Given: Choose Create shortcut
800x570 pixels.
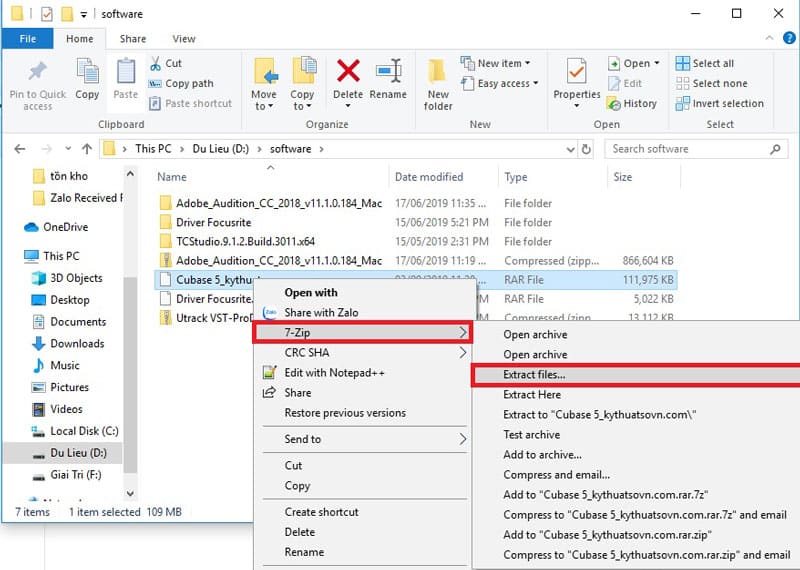Looking at the screenshot, I should point(321,512).
